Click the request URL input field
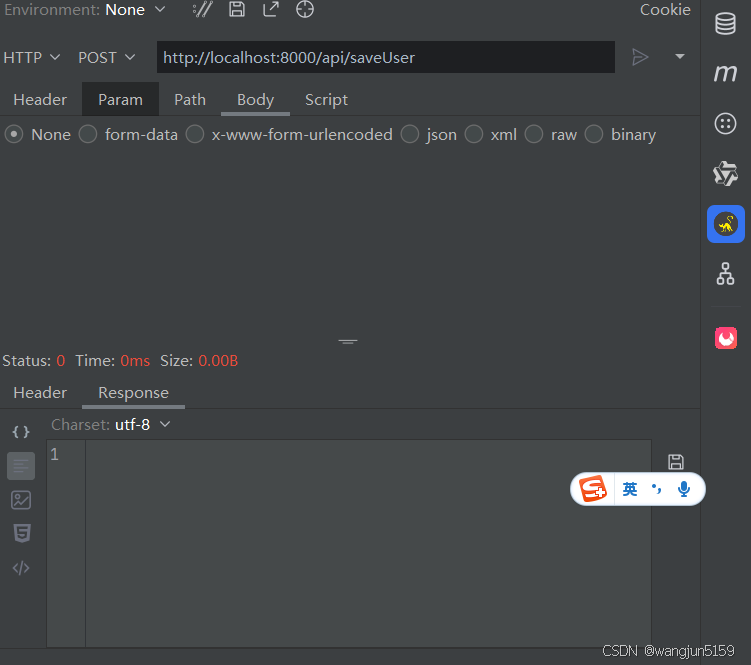 point(386,57)
